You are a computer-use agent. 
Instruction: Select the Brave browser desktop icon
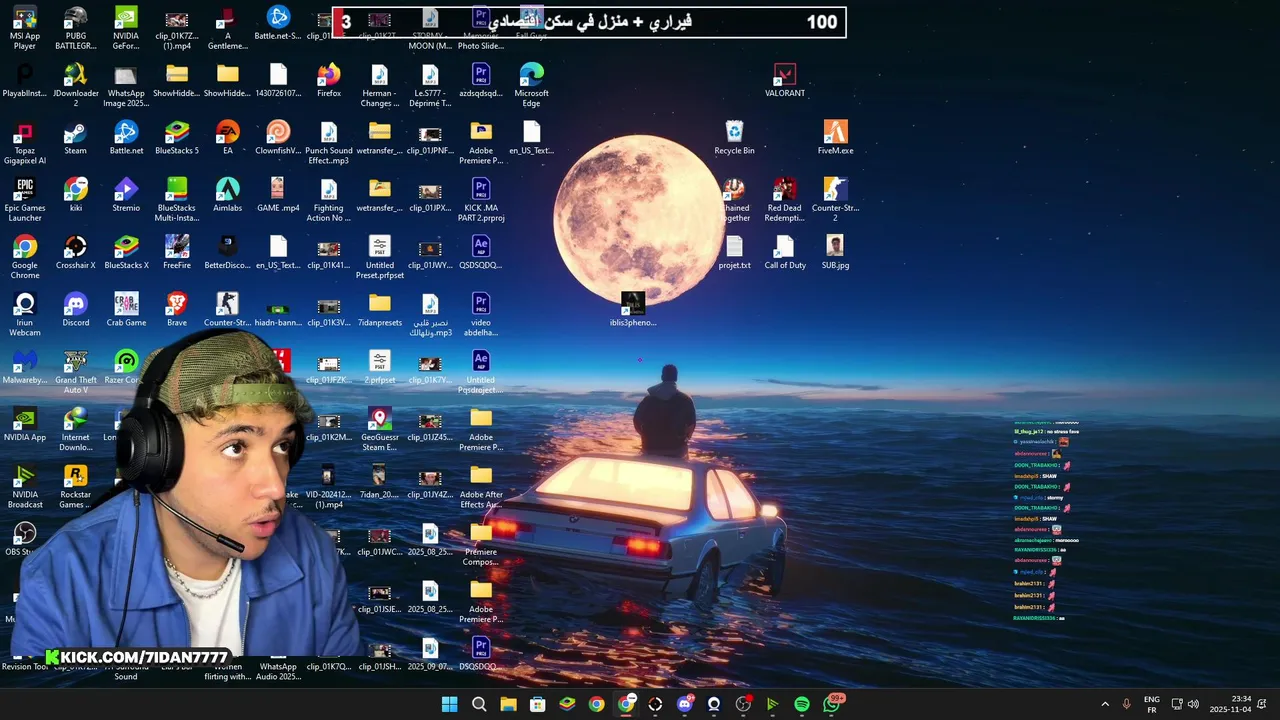click(177, 310)
